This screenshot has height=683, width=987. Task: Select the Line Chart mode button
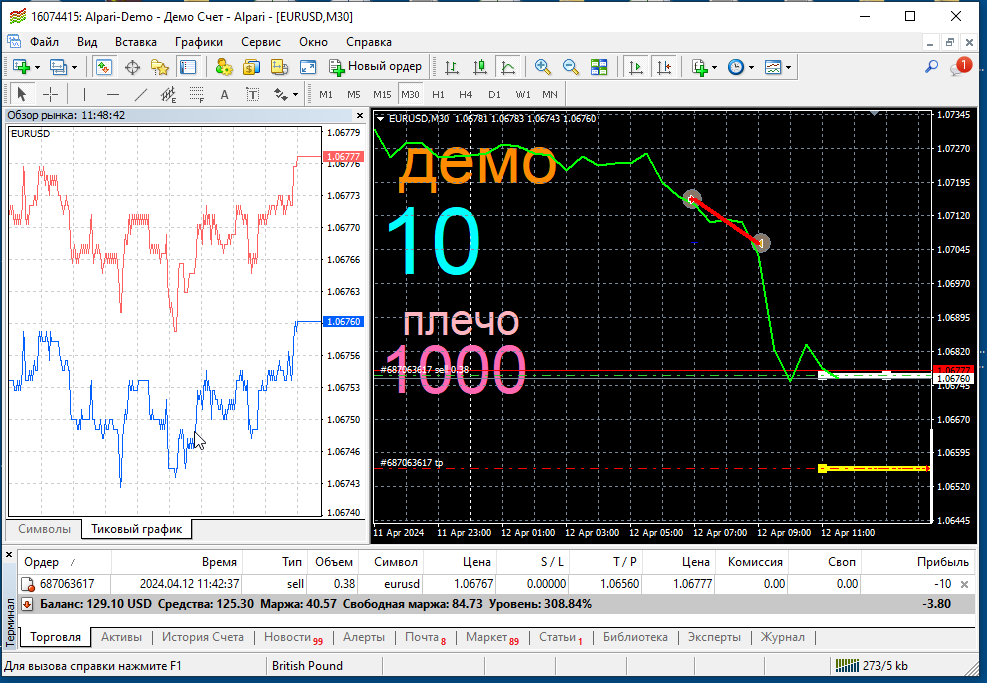click(x=507, y=67)
